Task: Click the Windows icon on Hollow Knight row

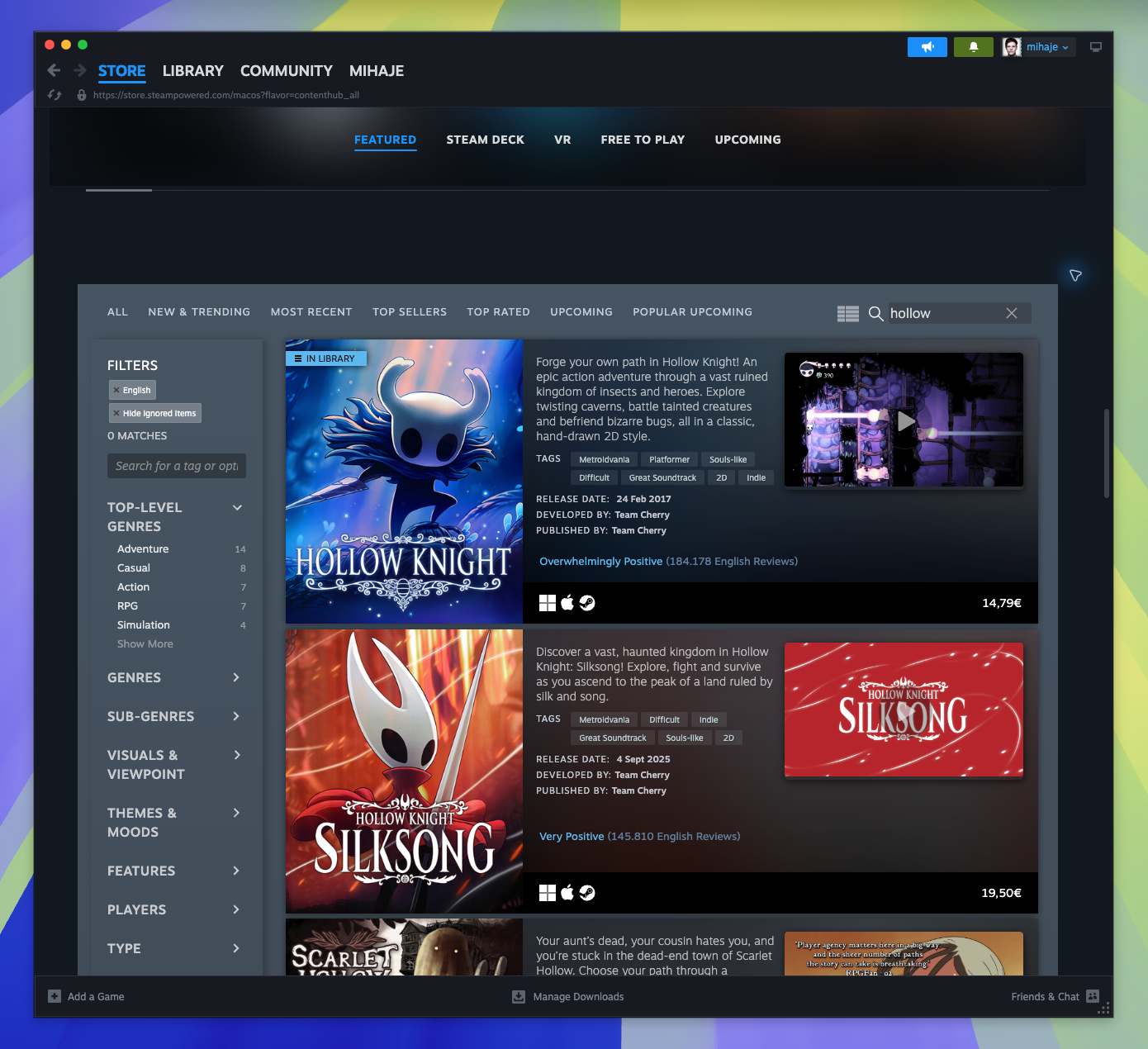Action: coord(548,603)
